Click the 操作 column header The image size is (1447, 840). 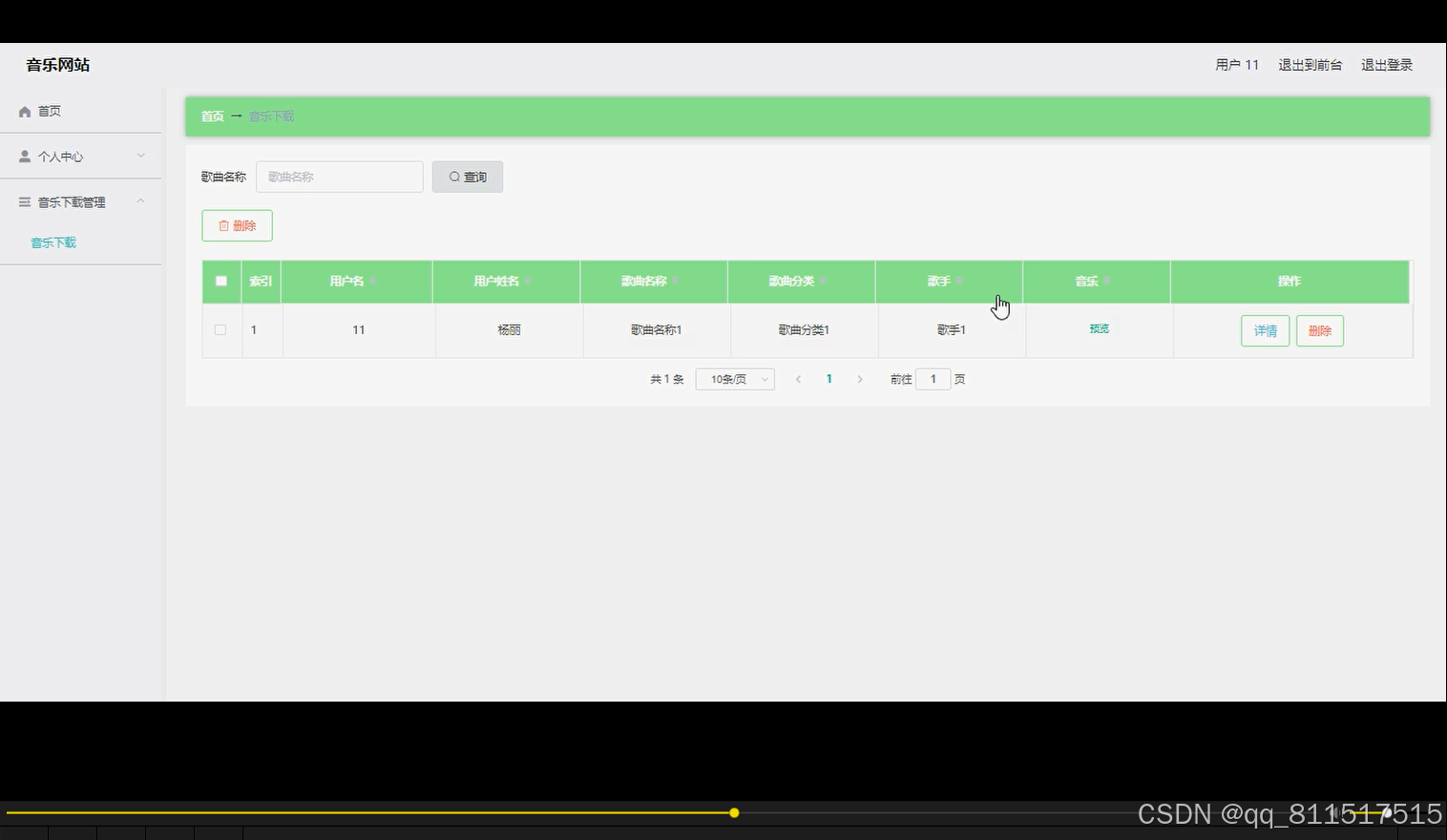pos(1290,282)
